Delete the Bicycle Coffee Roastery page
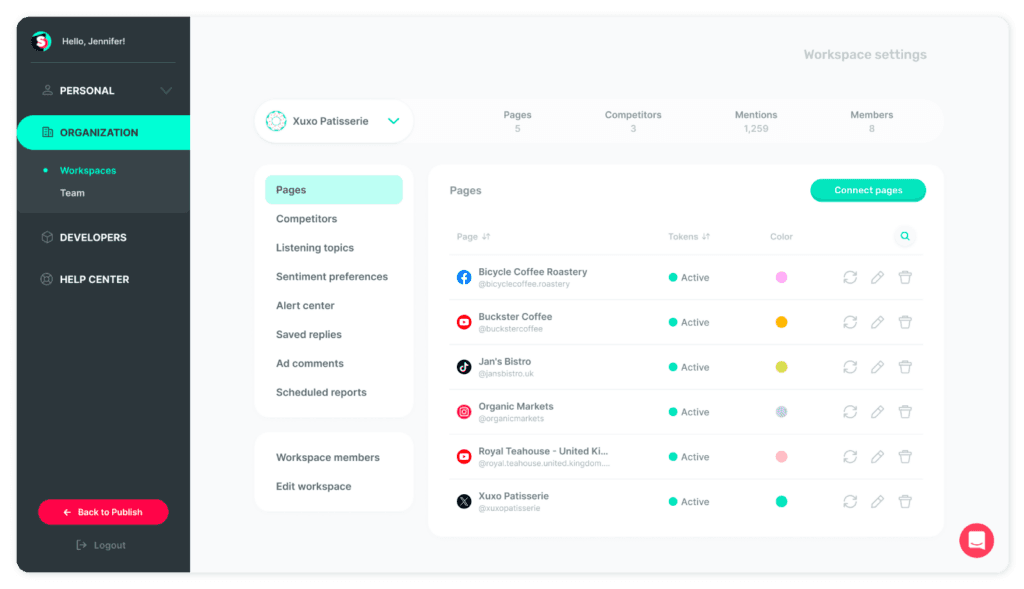Viewport: 1024px width, 589px height. coord(904,278)
